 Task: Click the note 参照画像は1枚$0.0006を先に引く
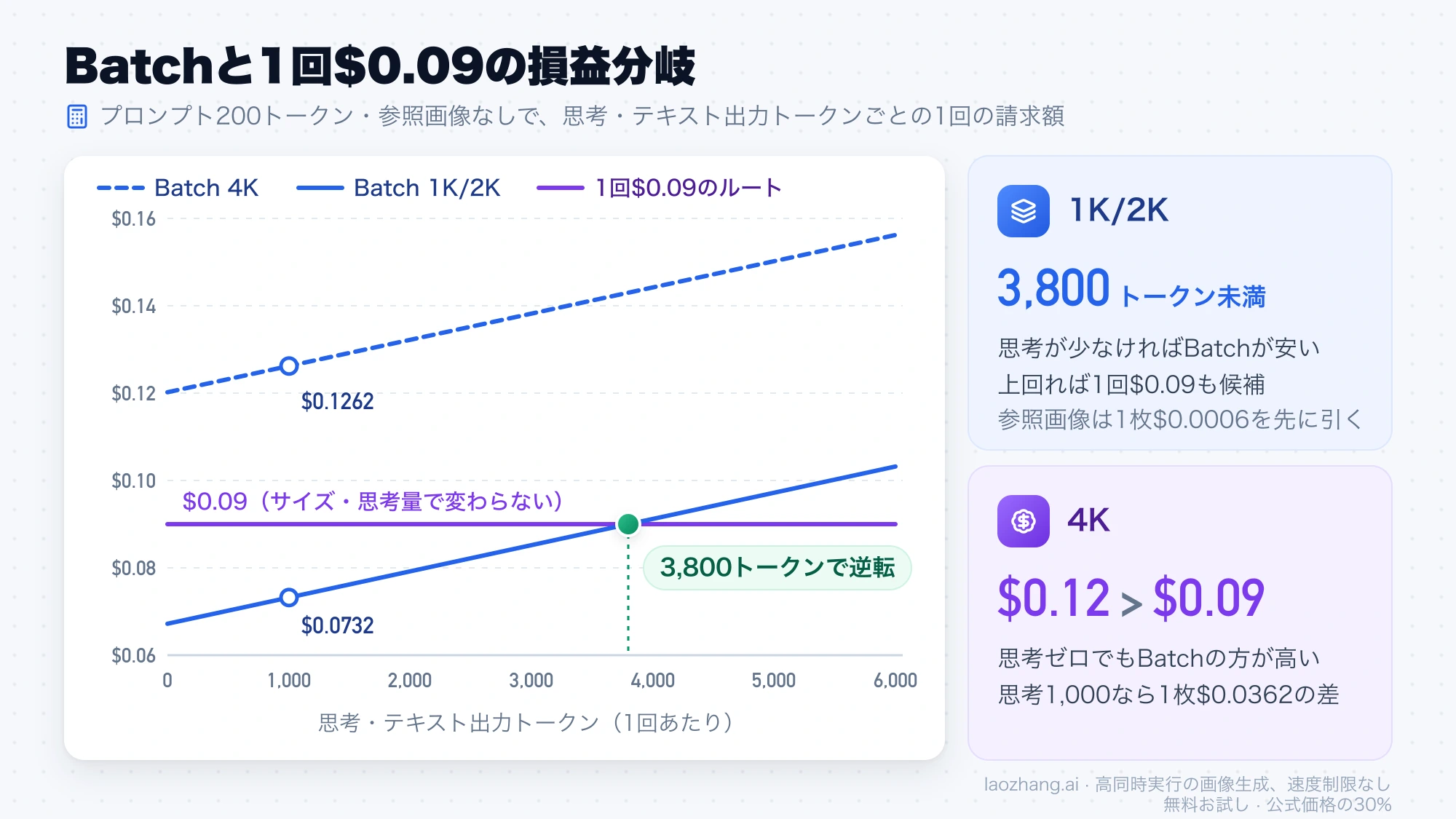pyautogui.click(x=1180, y=419)
